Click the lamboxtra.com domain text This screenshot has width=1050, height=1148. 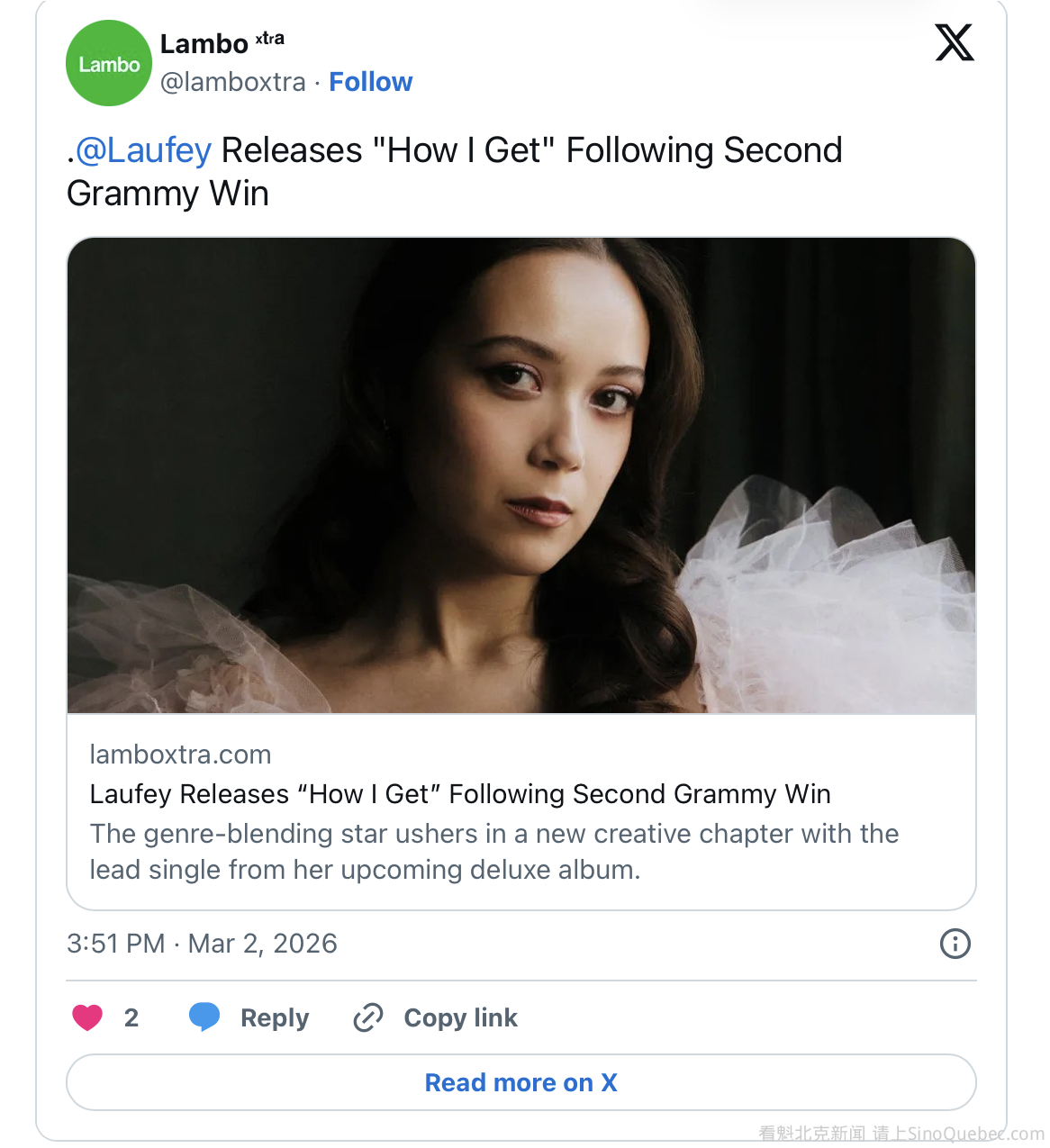(x=180, y=755)
